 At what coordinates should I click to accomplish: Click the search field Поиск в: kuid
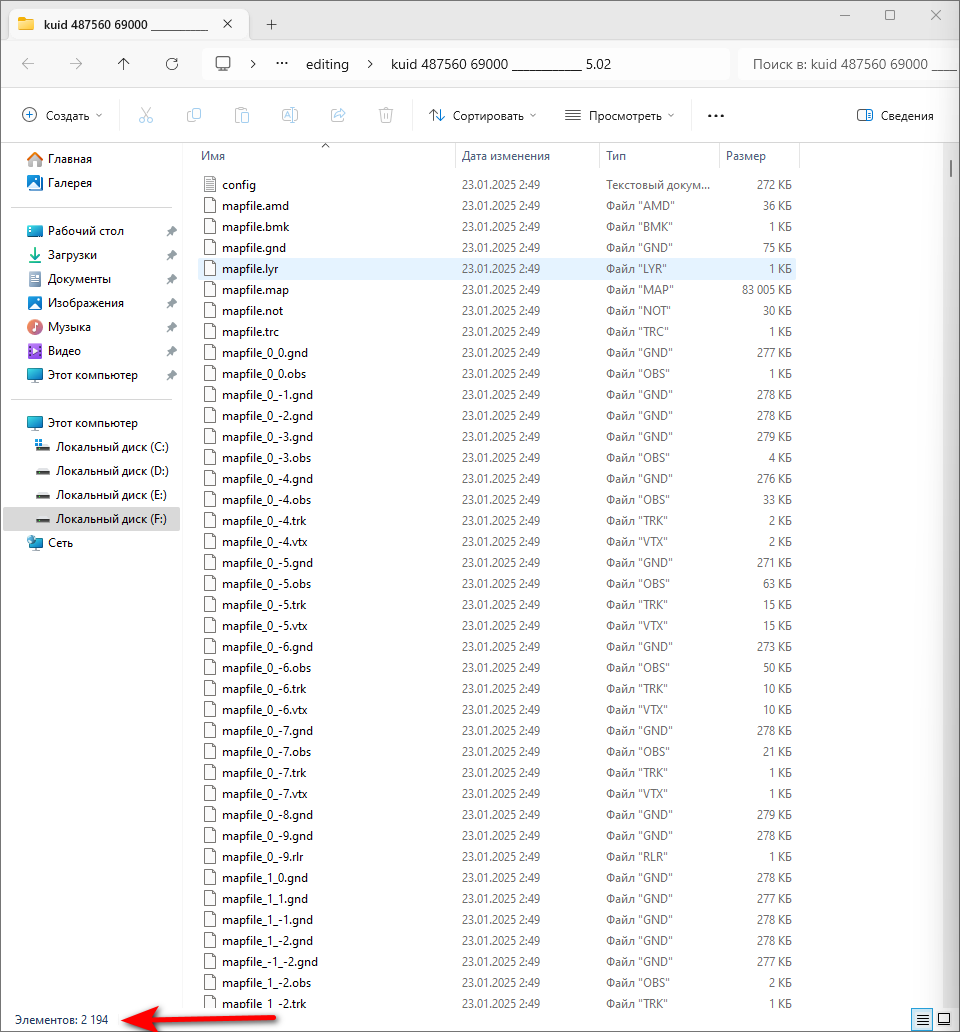(x=848, y=64)
